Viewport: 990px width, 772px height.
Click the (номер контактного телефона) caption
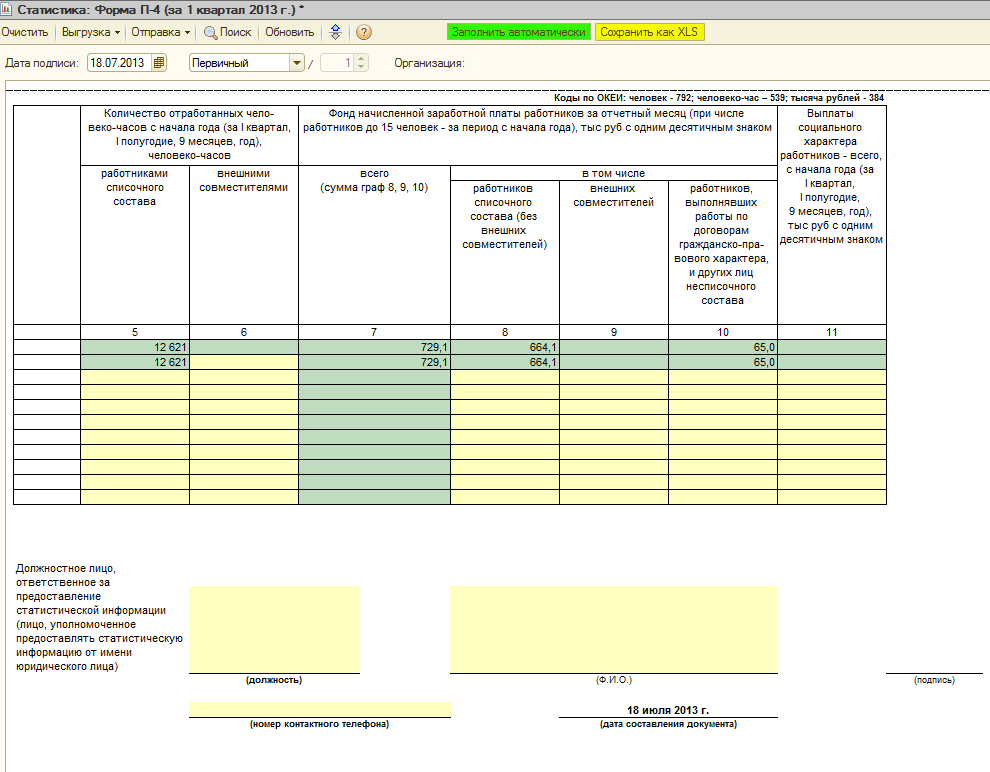[319, 724]
